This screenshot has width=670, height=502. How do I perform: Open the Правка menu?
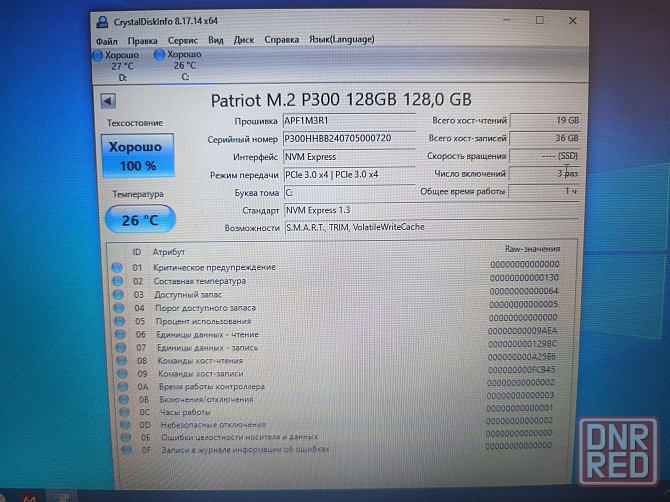[142, 41]
